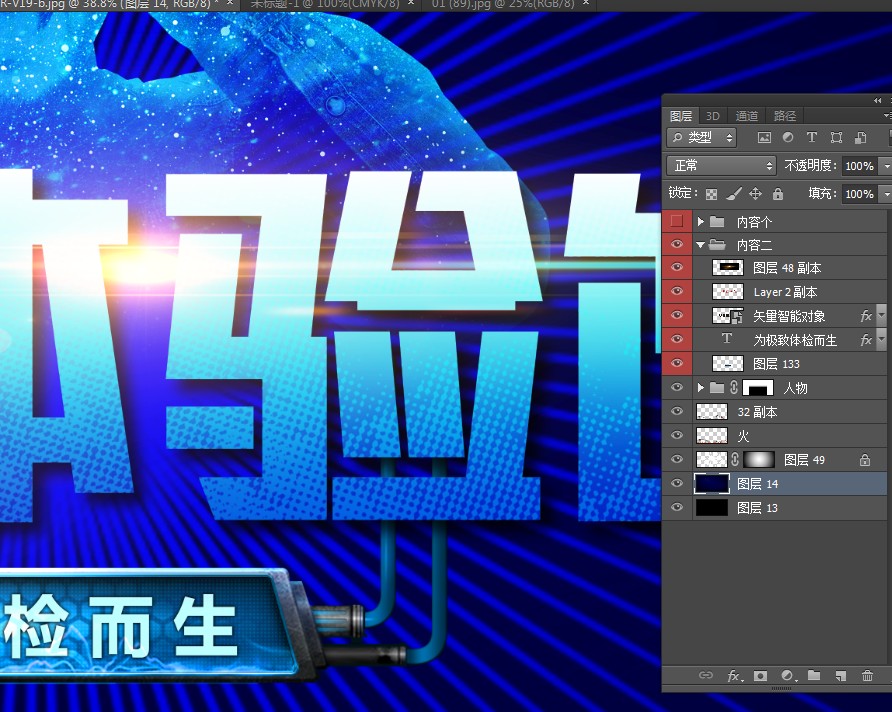
Task: Hide 图层 133 layer
Action: [x=676, y=363]
